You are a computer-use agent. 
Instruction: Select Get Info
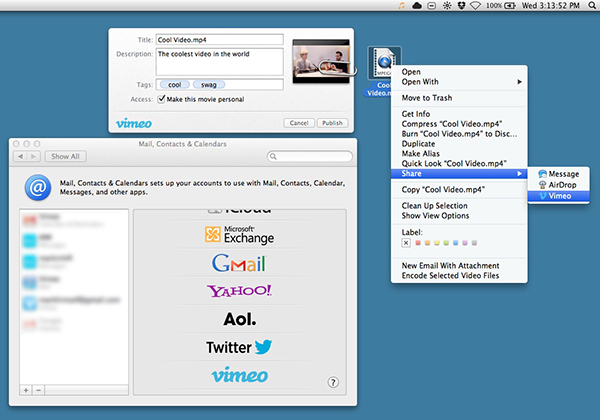(x=459, y=114)
